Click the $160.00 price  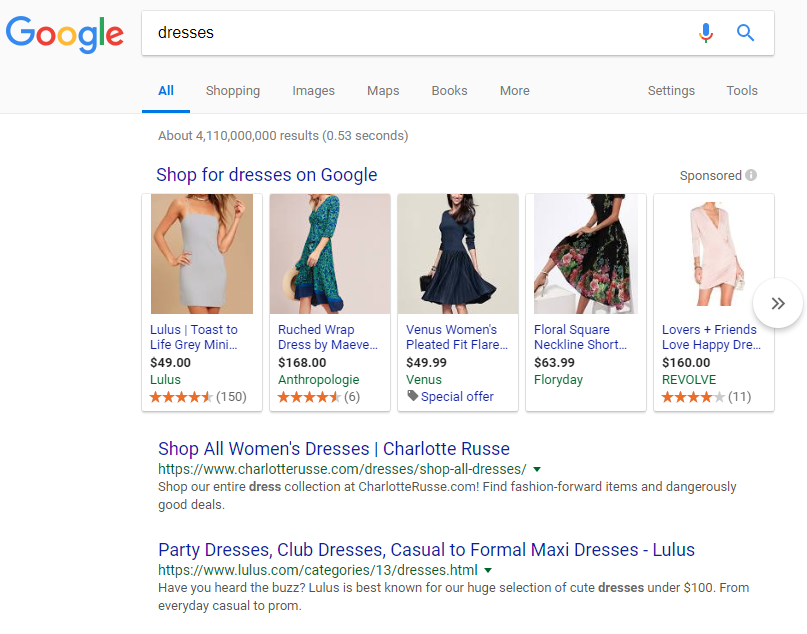coord(686,363)
